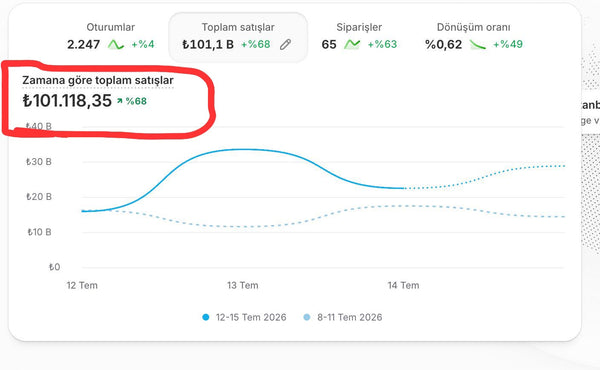Click the solid blue line peak near 13 Tem
Image resolution: width=600 pixels, height=370 pixels.
coord(243,149)
